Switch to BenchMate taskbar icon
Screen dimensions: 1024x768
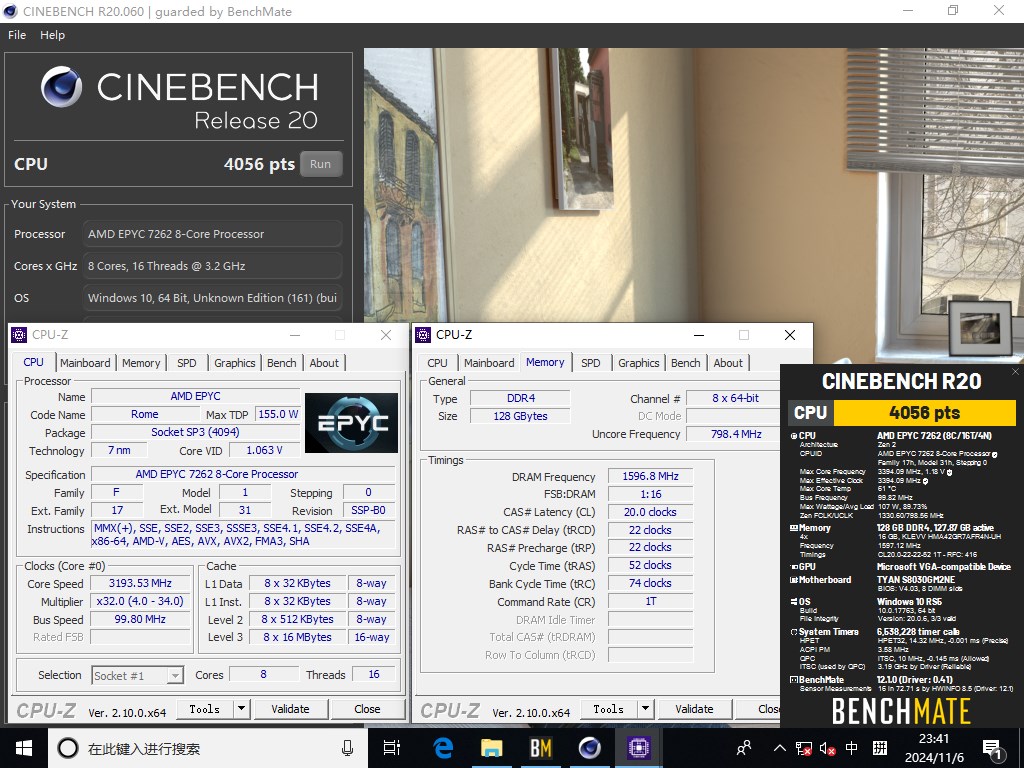[541, 748]
